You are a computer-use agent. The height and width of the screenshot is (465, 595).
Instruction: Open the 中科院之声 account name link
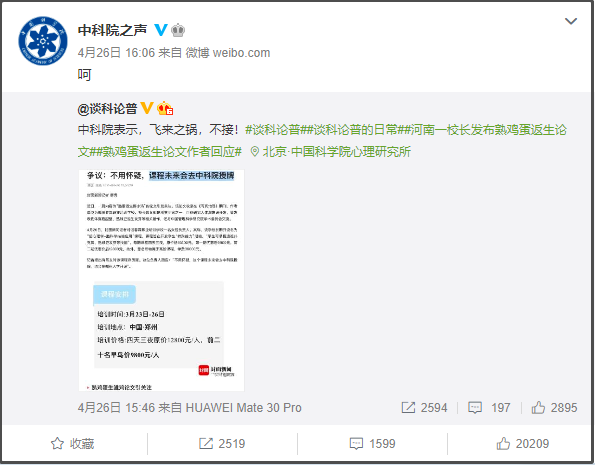(112, 30)
